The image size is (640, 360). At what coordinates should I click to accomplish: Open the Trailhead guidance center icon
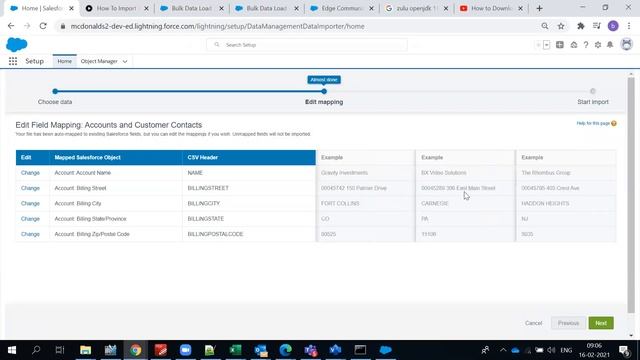pyautogui.click(x=573, y=45)
